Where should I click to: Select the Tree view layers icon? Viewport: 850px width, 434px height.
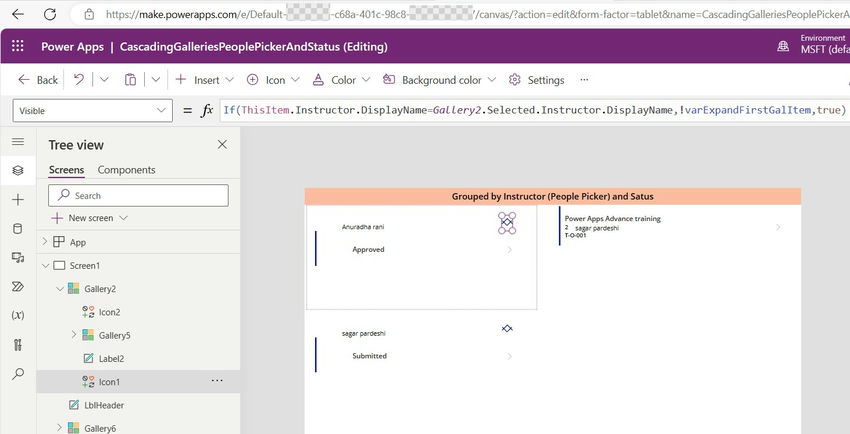click(x=18, y=171)
